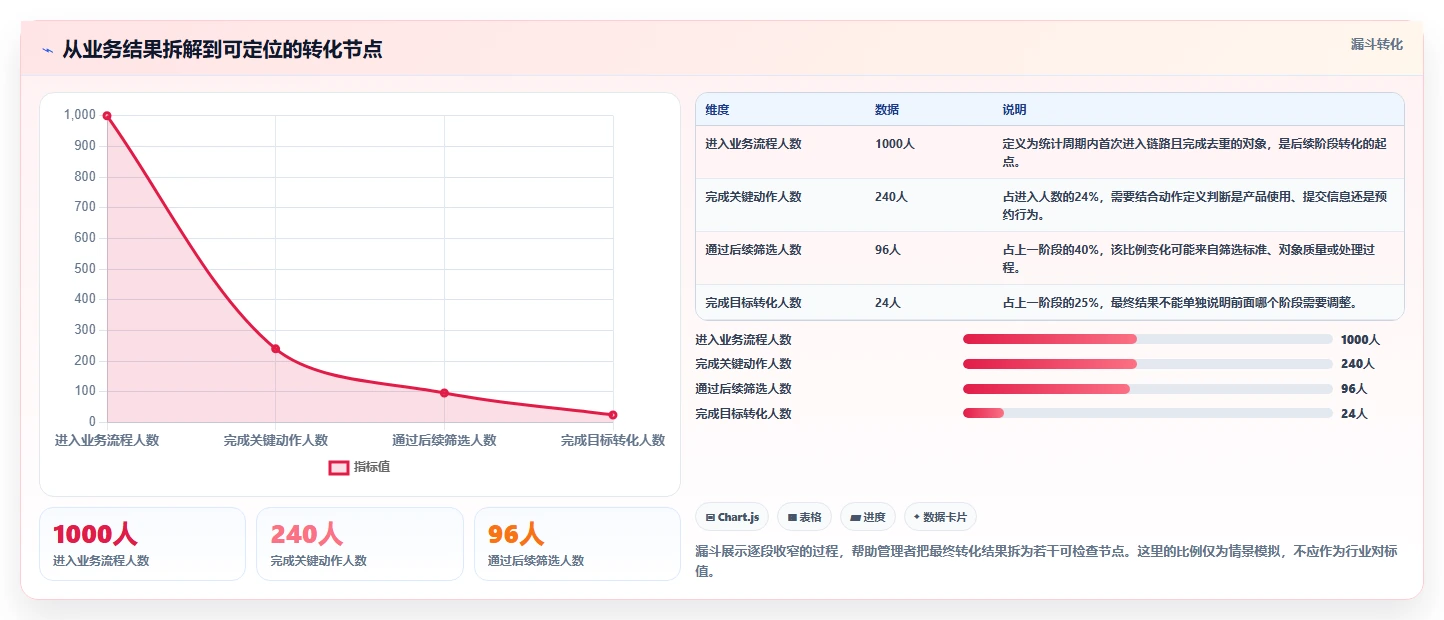Select table cell 通过后续筛选人数

[753, 250]
